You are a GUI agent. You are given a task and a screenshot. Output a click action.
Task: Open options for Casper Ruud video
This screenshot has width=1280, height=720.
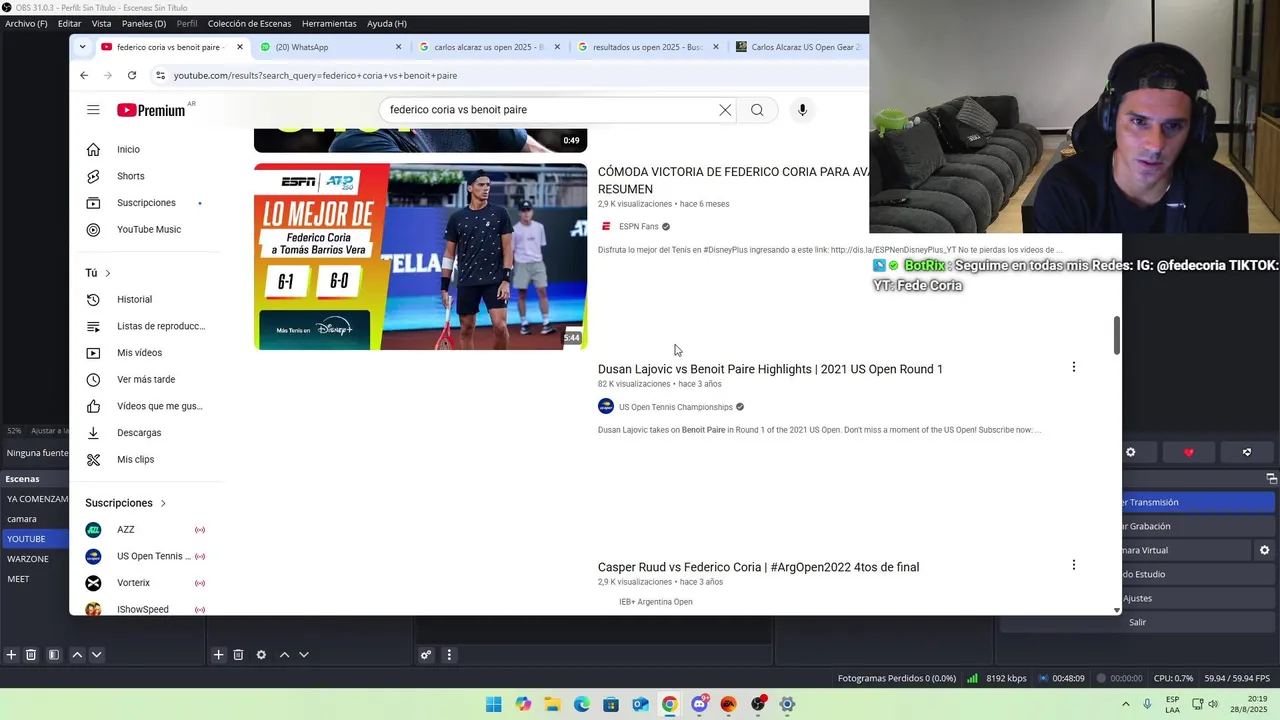click(1074, 565)
